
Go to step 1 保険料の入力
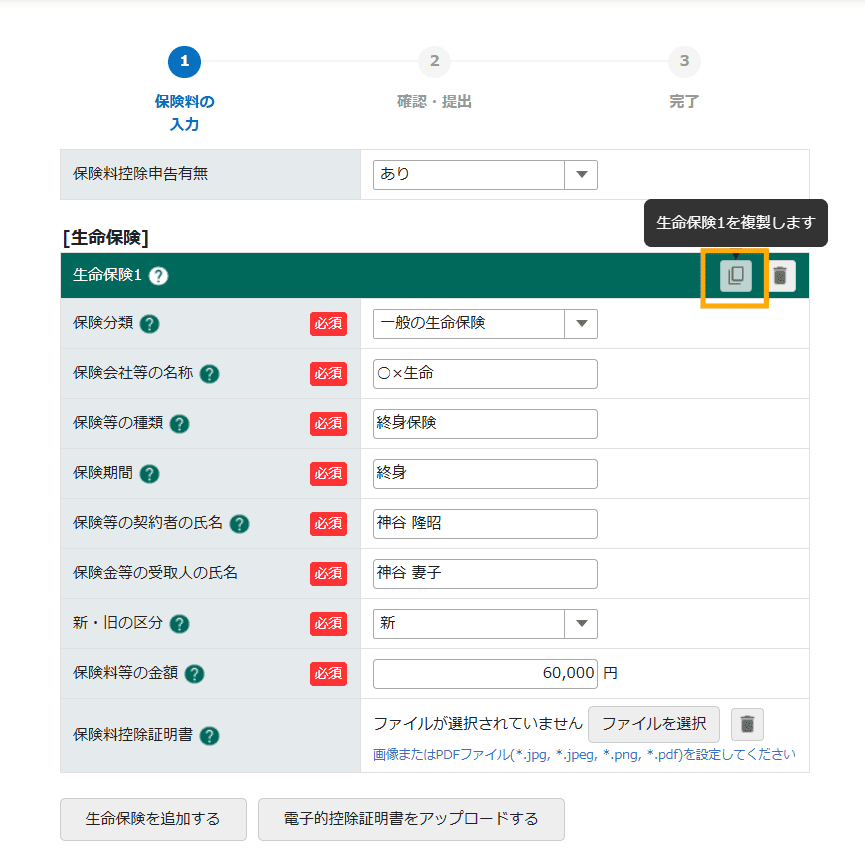click(x=184, y=88)
